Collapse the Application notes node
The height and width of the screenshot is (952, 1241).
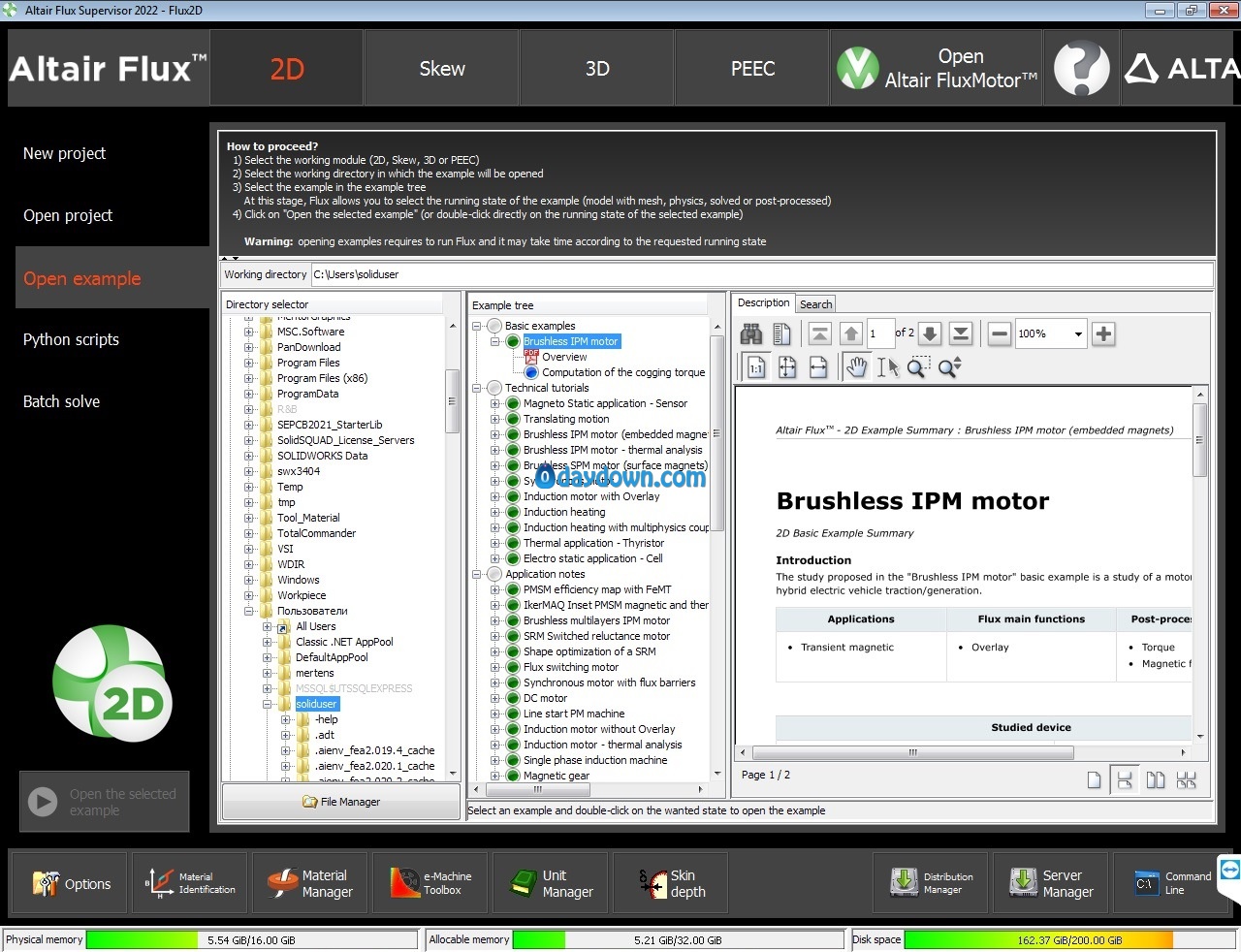477,574
